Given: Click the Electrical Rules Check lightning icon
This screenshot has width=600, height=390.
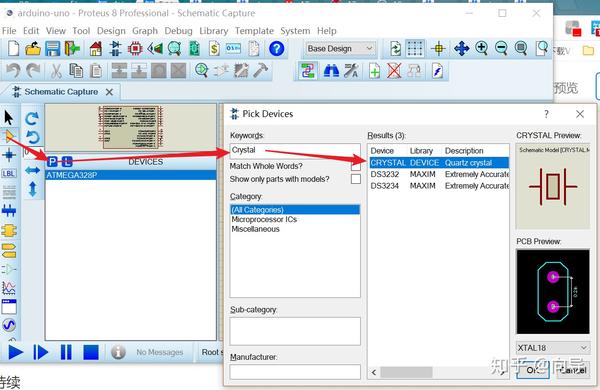Looking at the screenshot, I should tap(437, 71).
